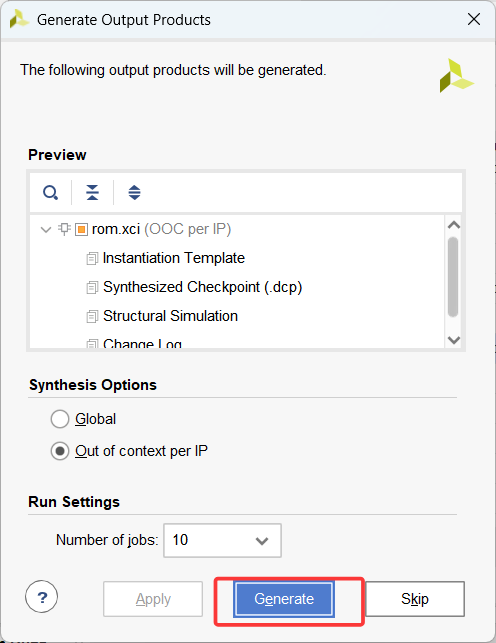Click the Expand All icon
Viewport: 496px width, 643px height.
coord(134,192)
